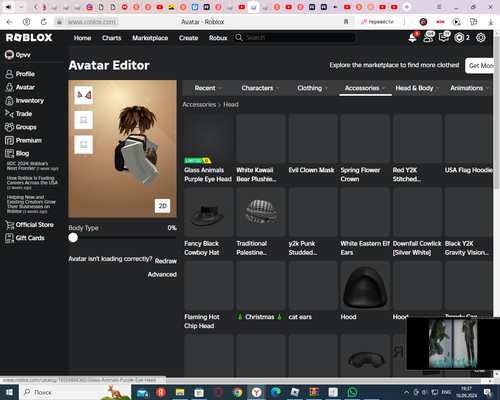Click the Accessories breadcrumb link

pyautogui.click(x=199, y=105)
